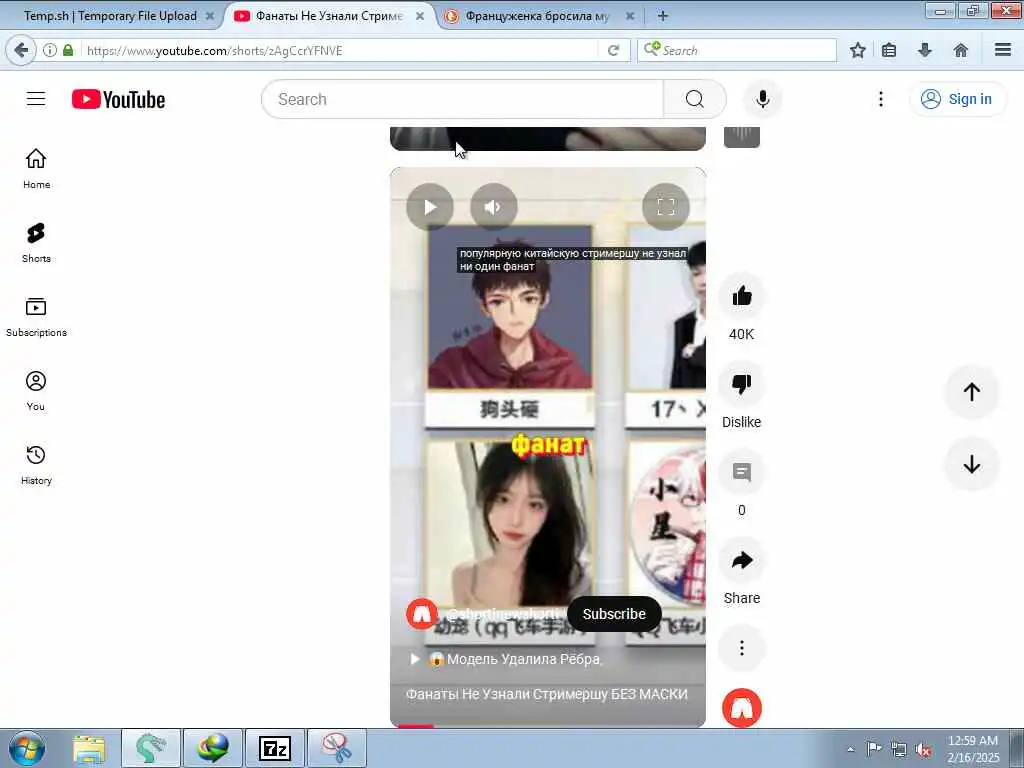The width and height of the screenshot is (1024, 768).
Task: Show hidden system tray icons
Action: pos(850,749)
